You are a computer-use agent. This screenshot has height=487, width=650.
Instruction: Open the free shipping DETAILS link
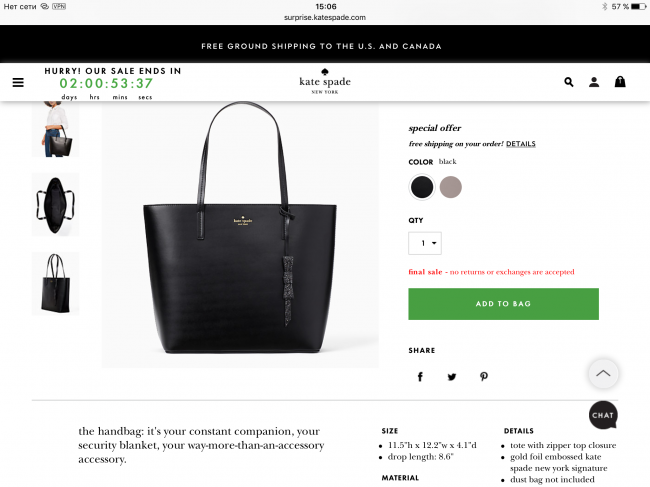click(521, 144)
